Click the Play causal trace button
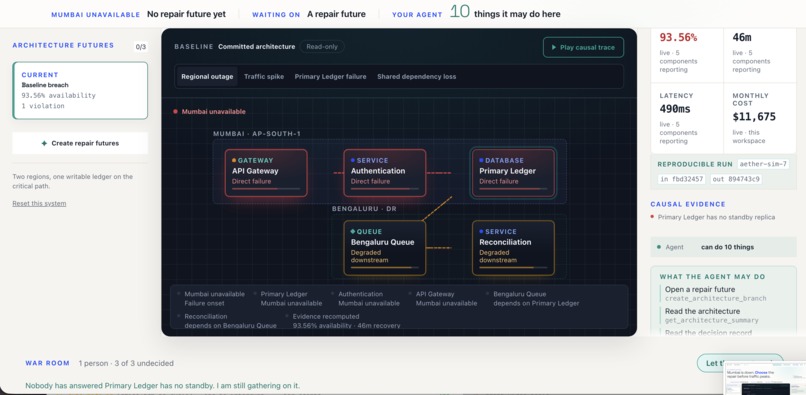Screen dimensions: 806x395 [583, 47]
